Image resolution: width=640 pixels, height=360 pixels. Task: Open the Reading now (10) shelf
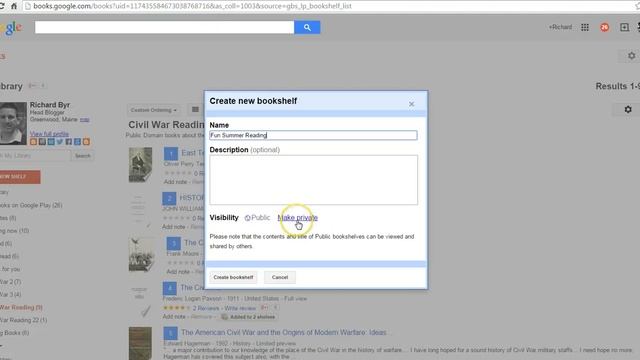[x=14, y=231]
